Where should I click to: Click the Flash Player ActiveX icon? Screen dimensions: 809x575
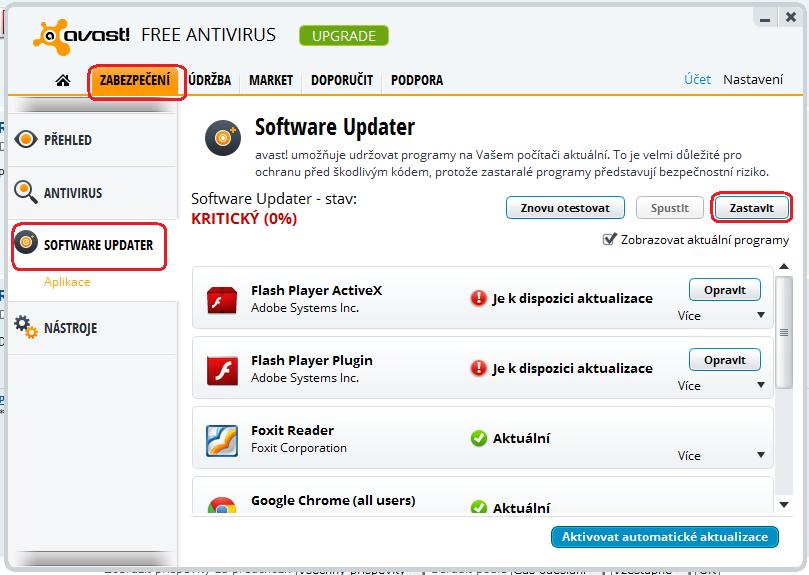(222, 300)
